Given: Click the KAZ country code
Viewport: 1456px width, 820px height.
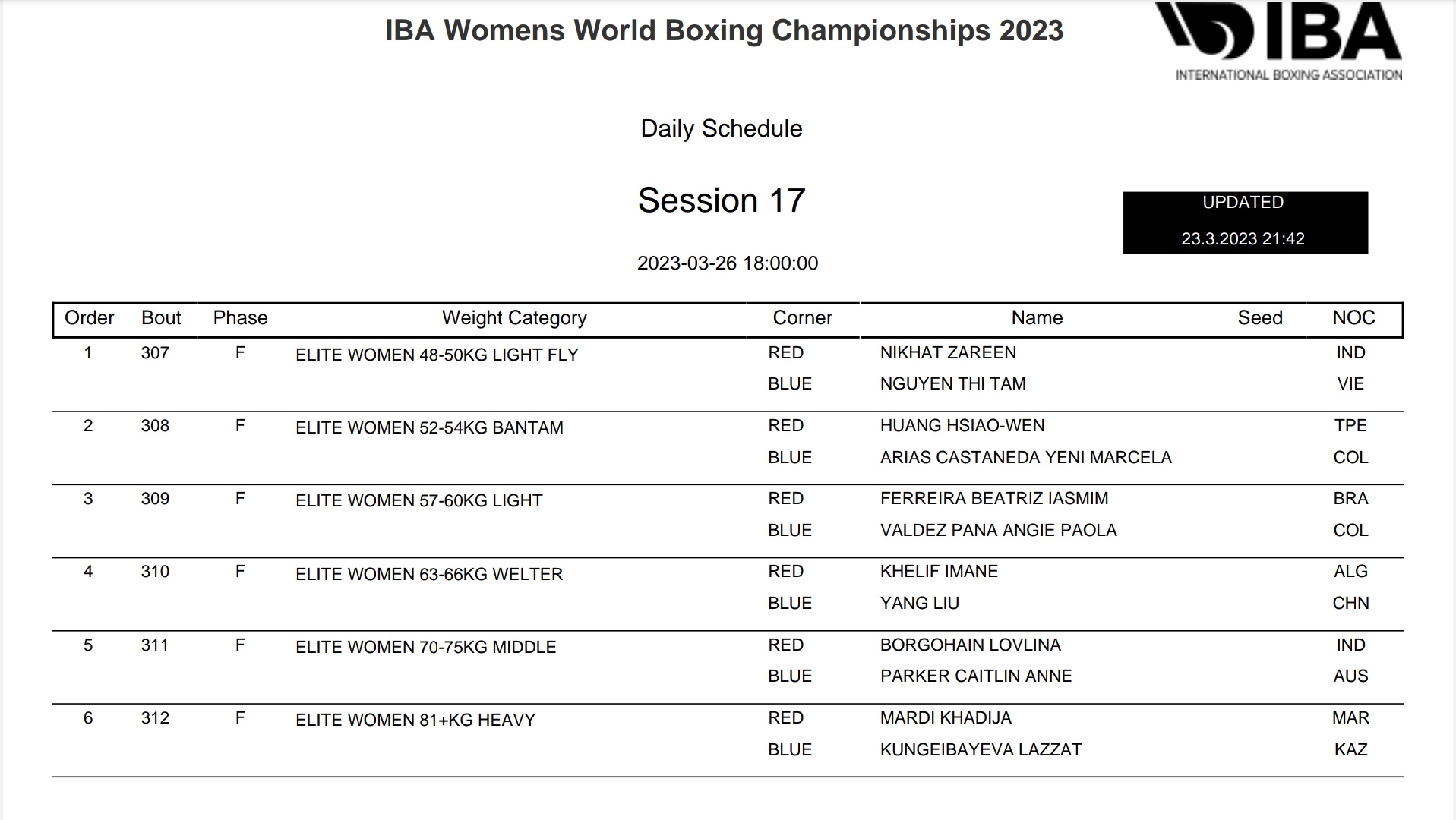Looking at the screenshot, I should point(1350,750).
